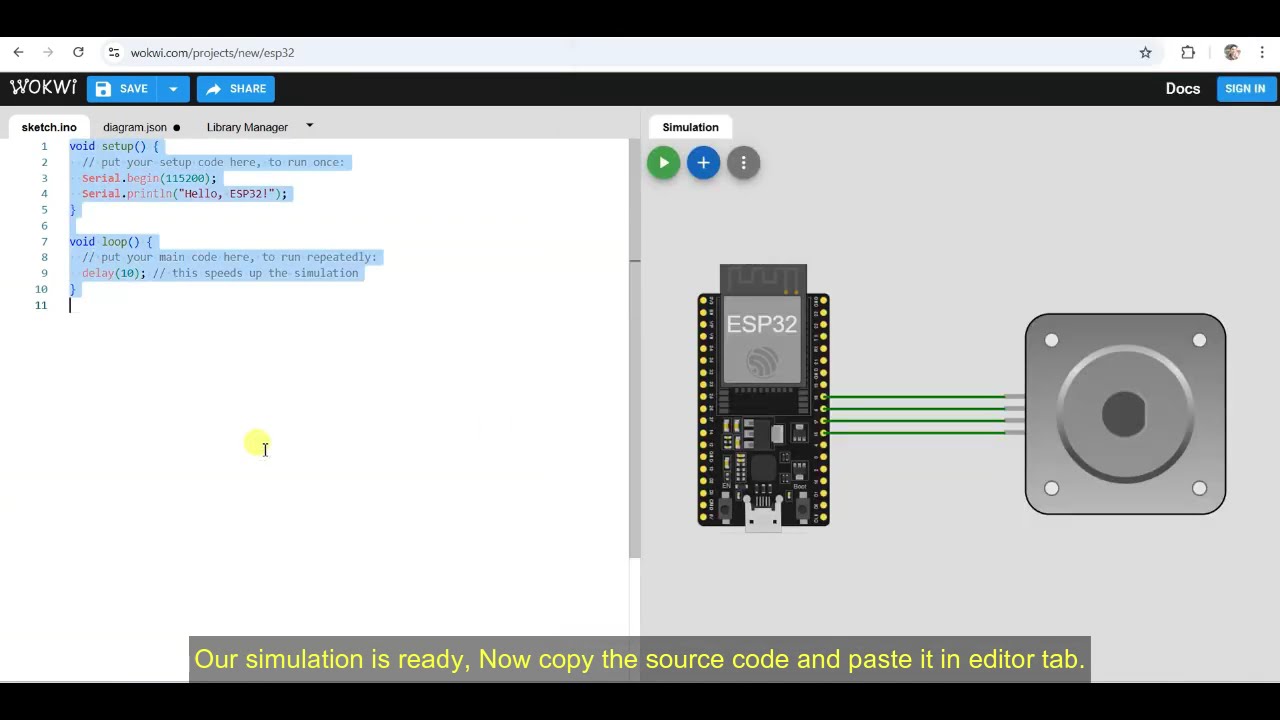Click the main code comment line
This screenshot has height=720, width=1280.
(x=228, y=257)
